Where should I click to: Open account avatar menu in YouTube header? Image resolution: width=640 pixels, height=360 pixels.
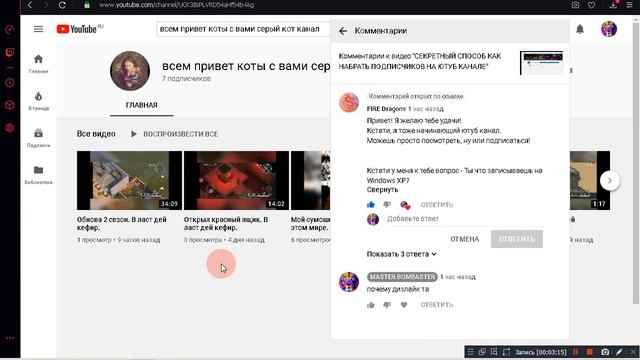point(609,29)
